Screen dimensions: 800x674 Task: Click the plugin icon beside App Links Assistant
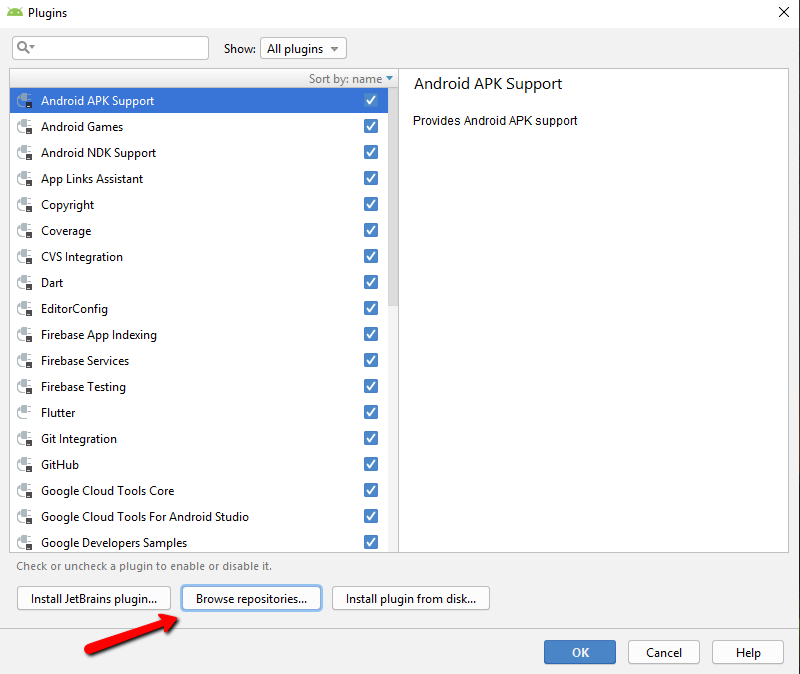pos(24,179)
